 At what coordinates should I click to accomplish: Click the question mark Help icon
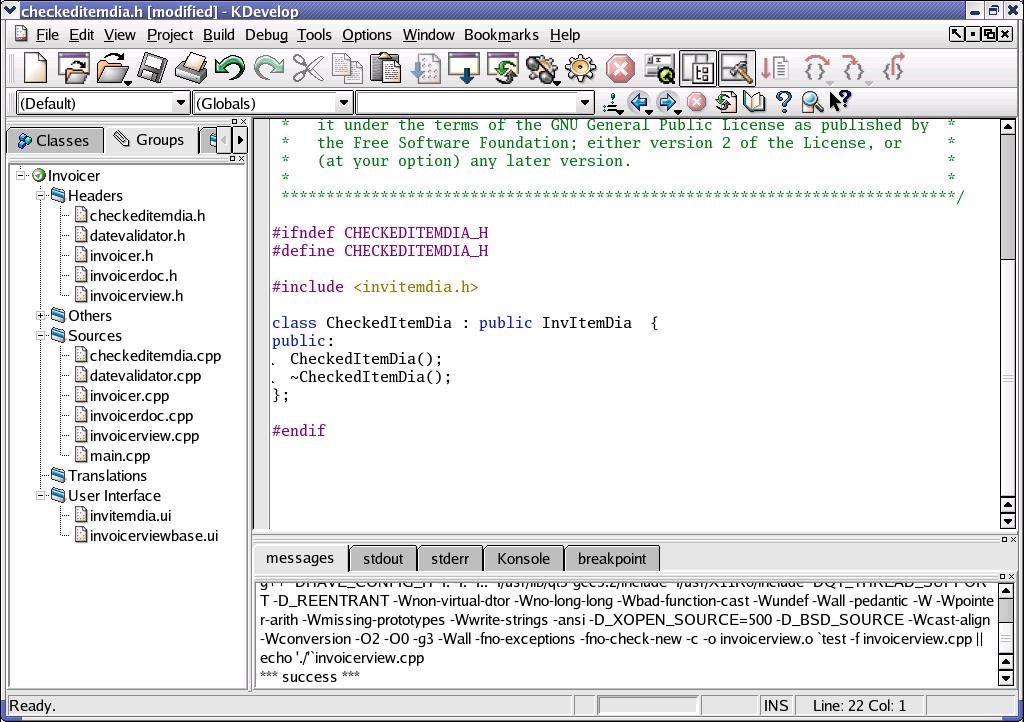pyautogui.click(x=783, y=102)
